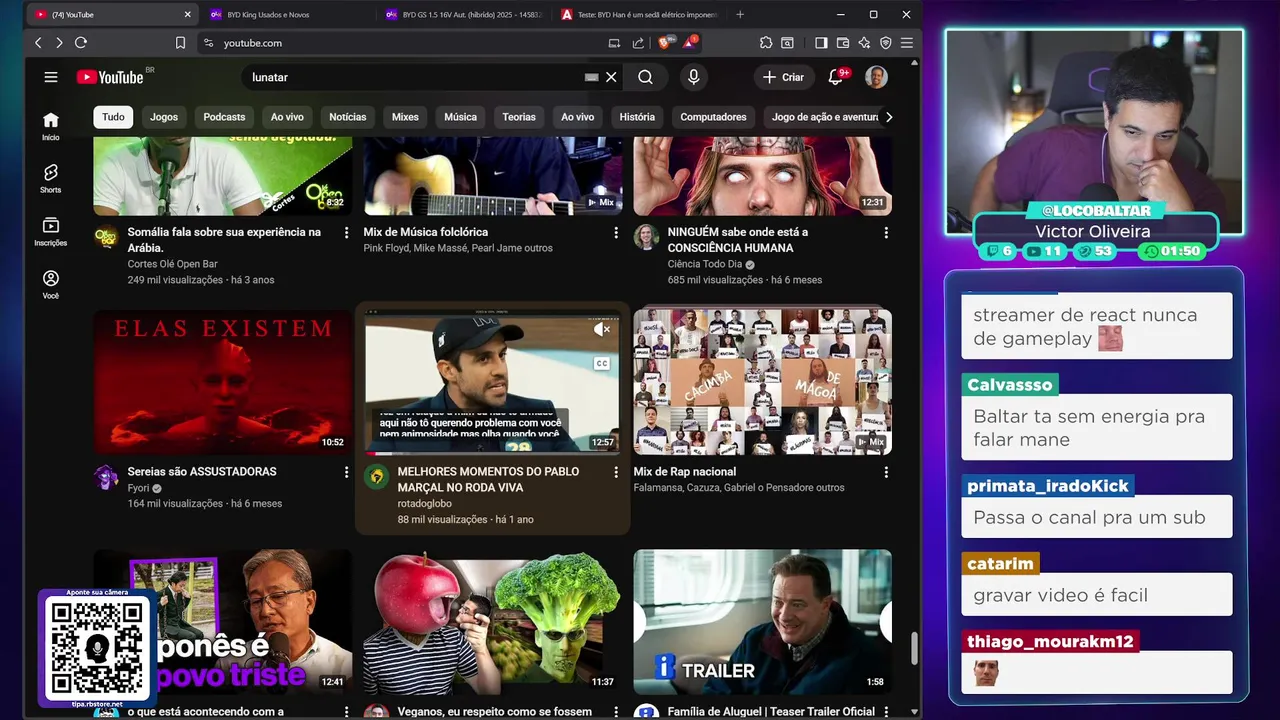Screen dimensions: 1280x720
Task: Switch to the Teste: BYD Han tab
Action: coord(639,14)
